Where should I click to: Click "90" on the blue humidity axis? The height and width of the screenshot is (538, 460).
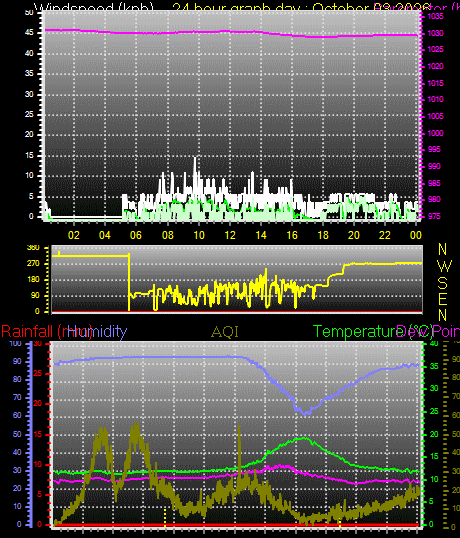[x=17, y=362]
